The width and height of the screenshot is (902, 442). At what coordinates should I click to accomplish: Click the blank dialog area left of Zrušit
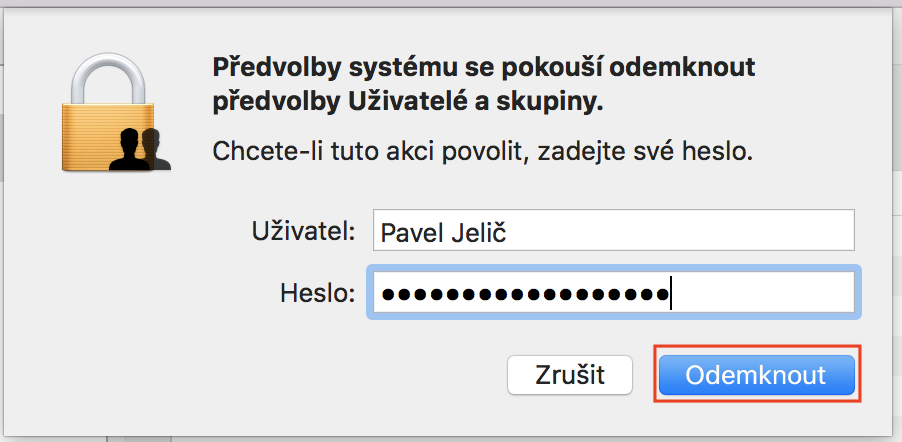pyautogui.click(x=300, y=375)
